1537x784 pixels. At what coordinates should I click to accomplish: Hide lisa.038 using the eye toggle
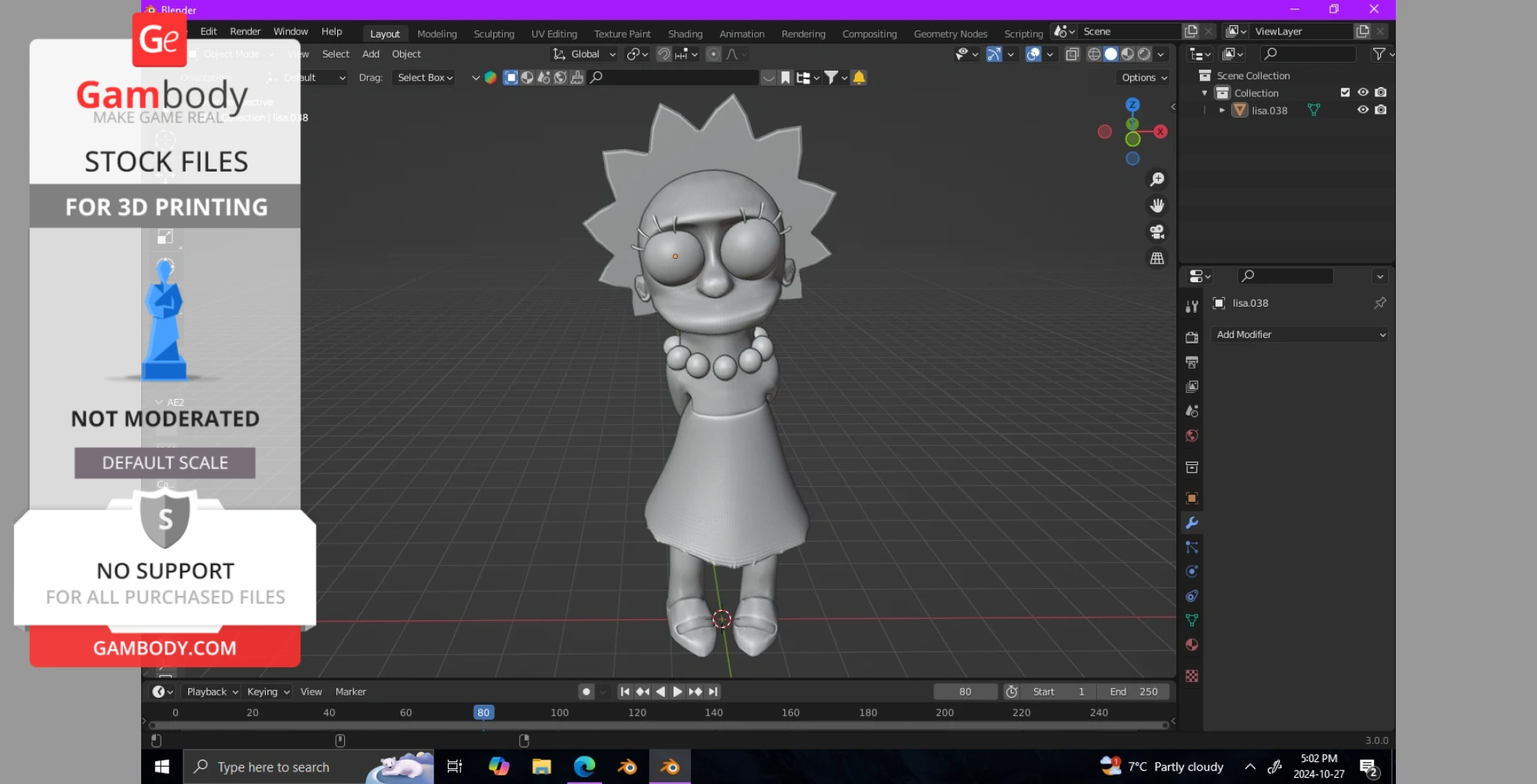(1363, 110)
